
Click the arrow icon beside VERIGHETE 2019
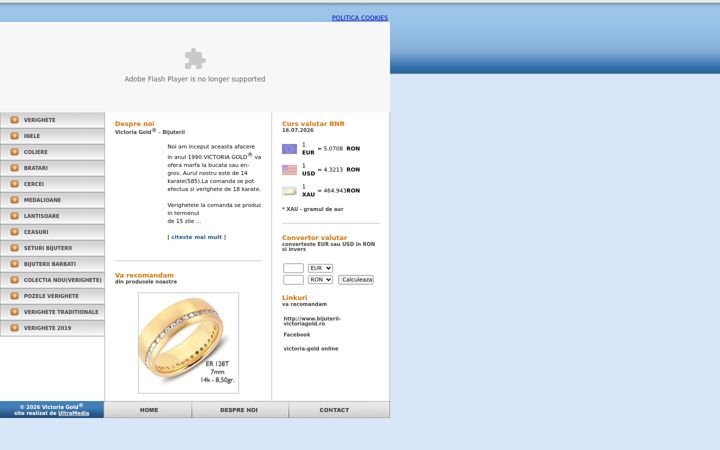pos(14,328)
